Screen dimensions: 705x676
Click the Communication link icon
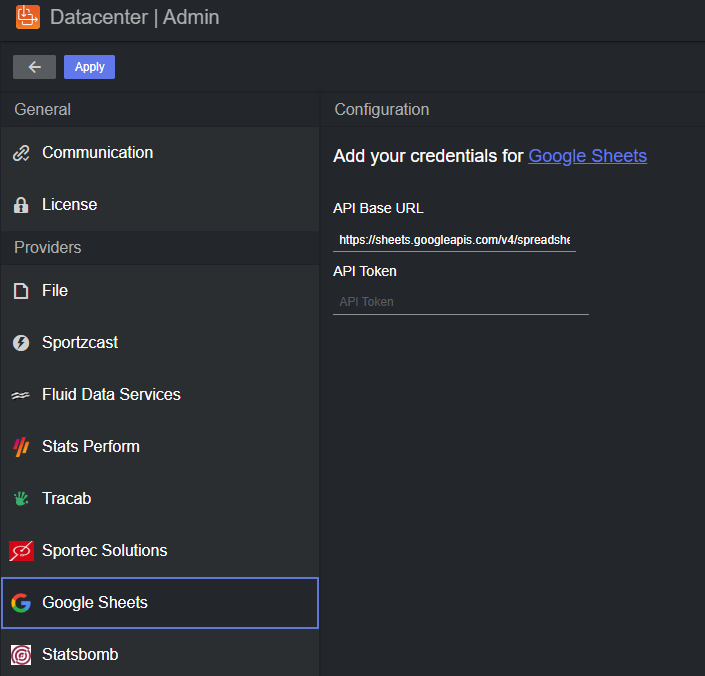(21, 153)
